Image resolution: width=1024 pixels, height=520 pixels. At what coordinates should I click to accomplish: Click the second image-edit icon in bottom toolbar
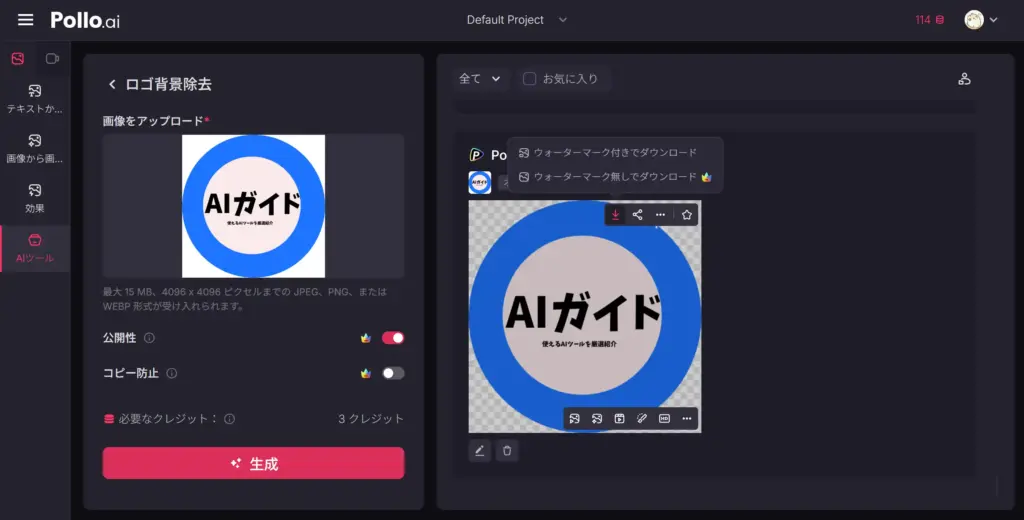(597, 419)
